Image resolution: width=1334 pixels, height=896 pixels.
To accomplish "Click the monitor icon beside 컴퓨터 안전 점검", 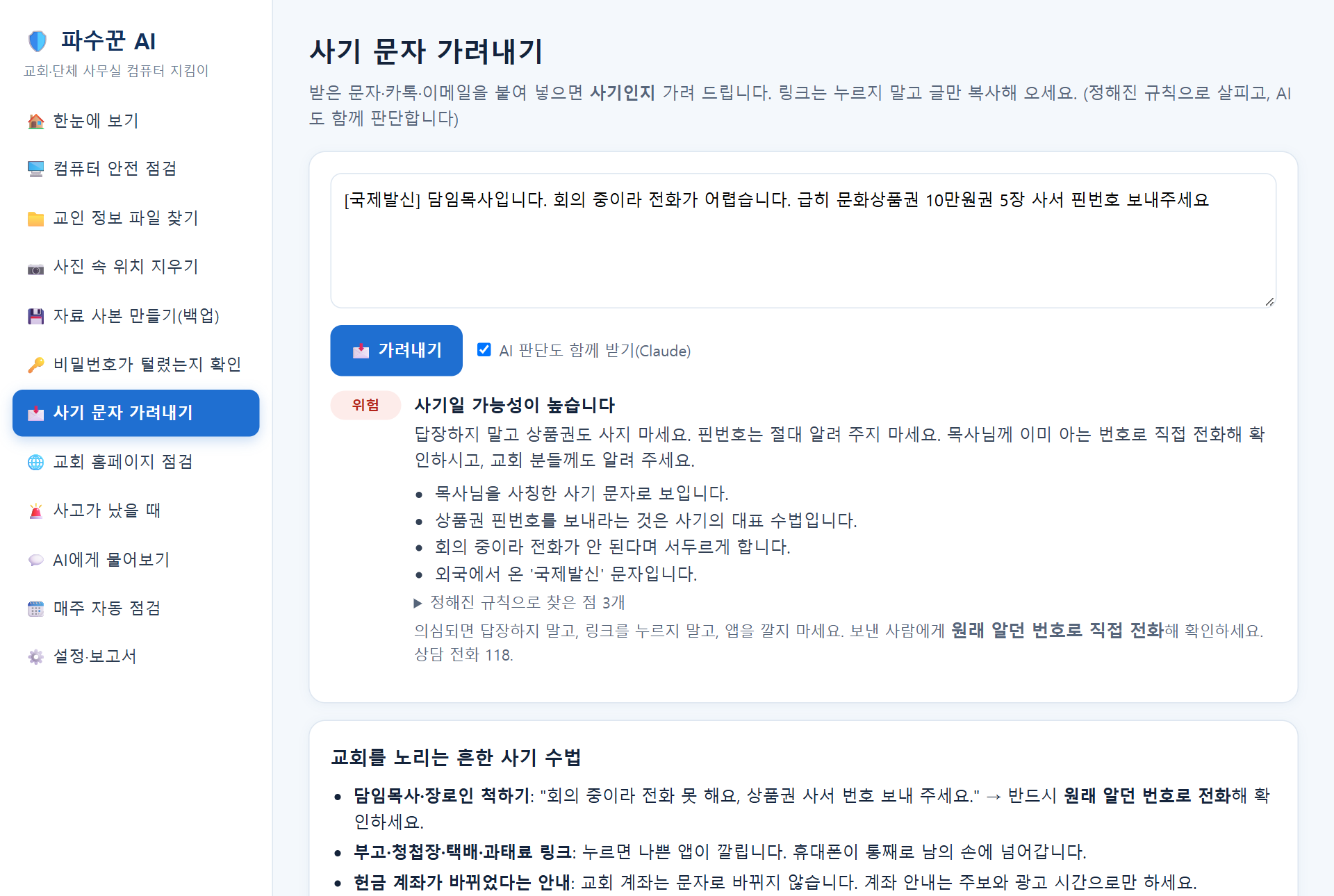I will 35,169.
